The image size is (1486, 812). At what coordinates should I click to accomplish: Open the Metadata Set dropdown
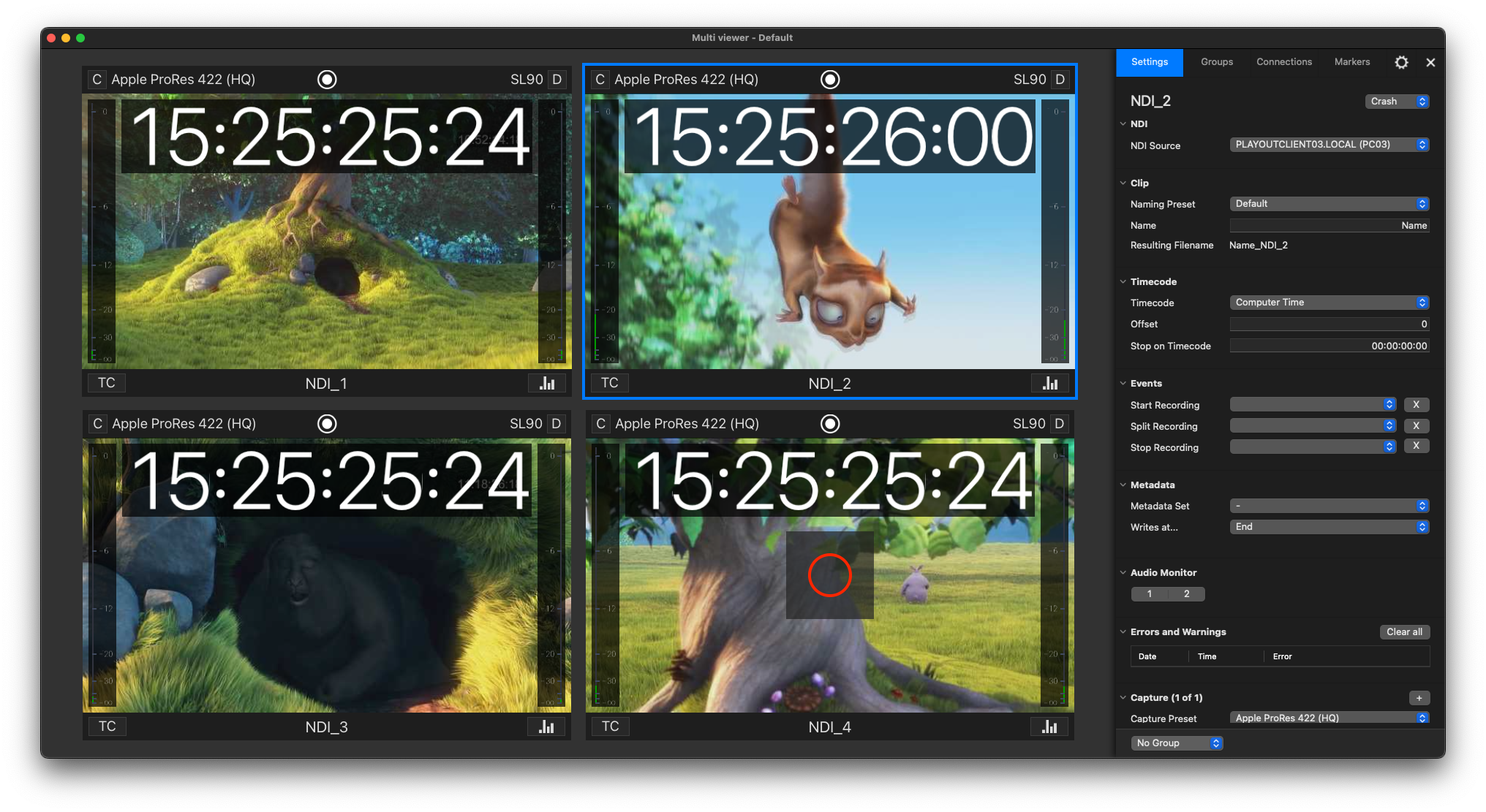(x=1330, y=506)
